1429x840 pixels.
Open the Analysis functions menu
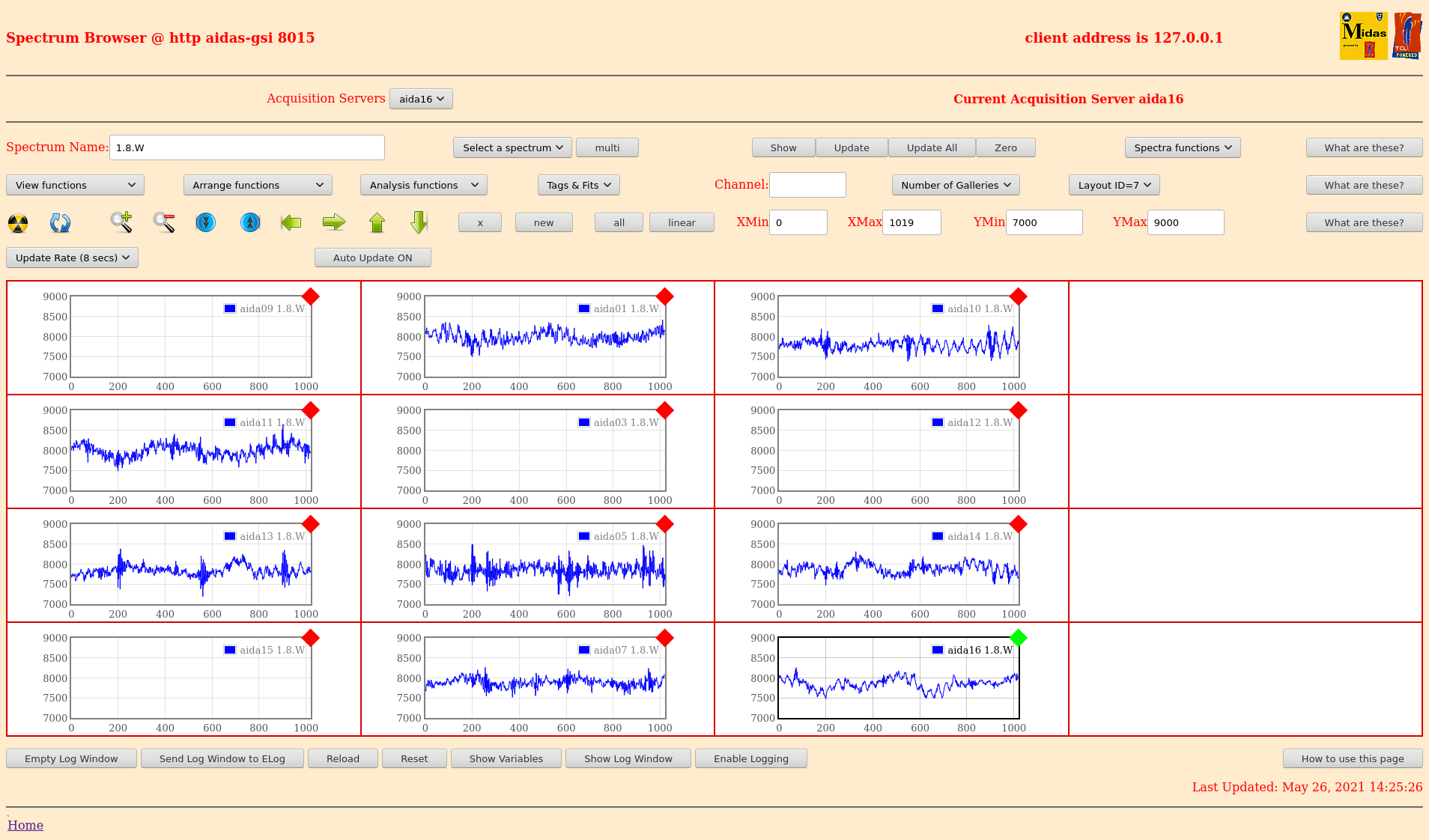[x=423, y=185]
